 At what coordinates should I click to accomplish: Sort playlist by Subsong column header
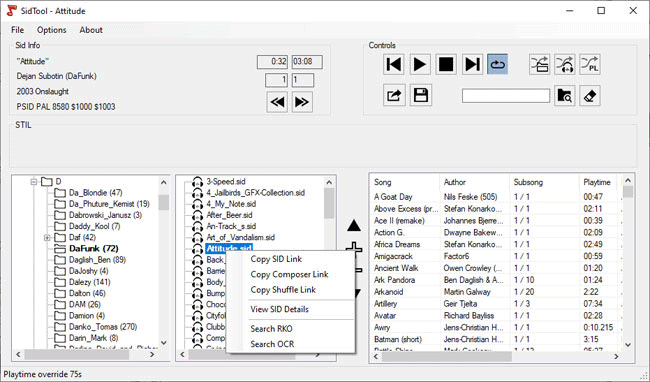544,182
